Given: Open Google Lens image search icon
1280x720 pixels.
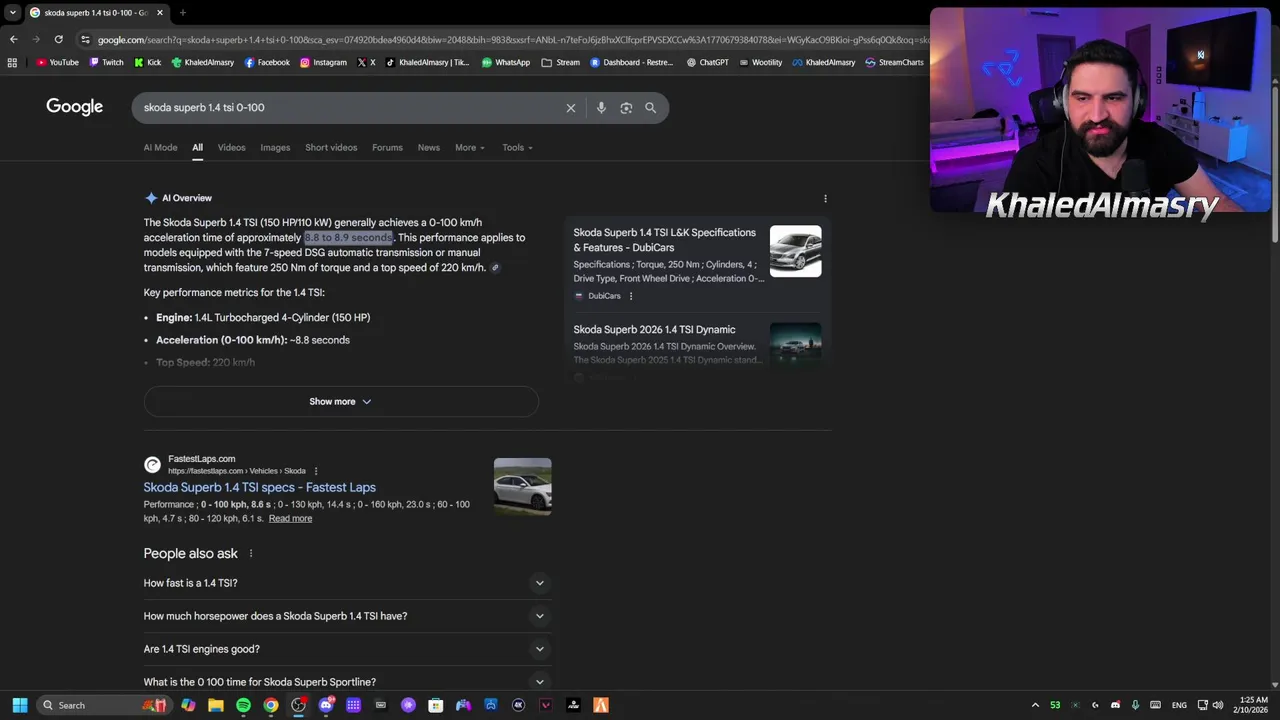Looking at the screenshot, I should pyautogui.click(x=626, y=108).
